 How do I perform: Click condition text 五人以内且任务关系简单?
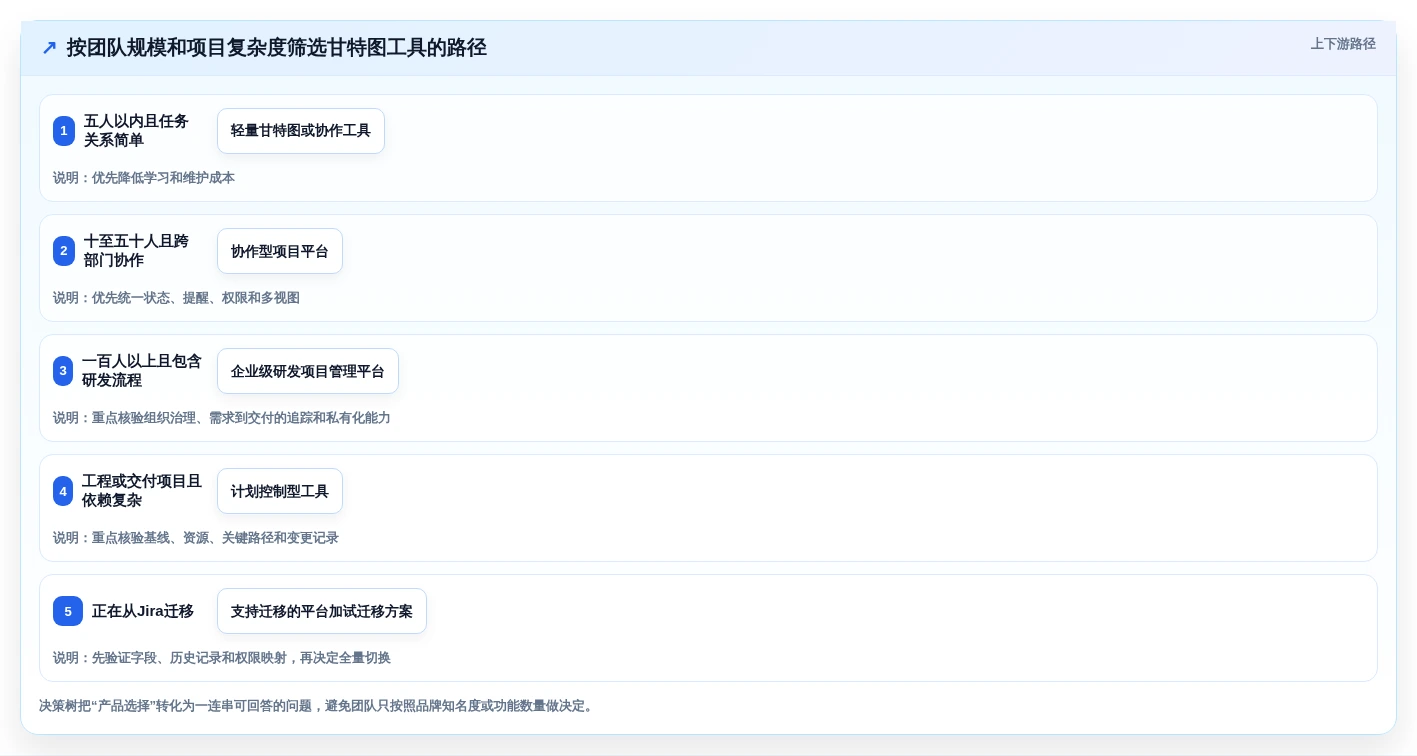coord(137,131)
